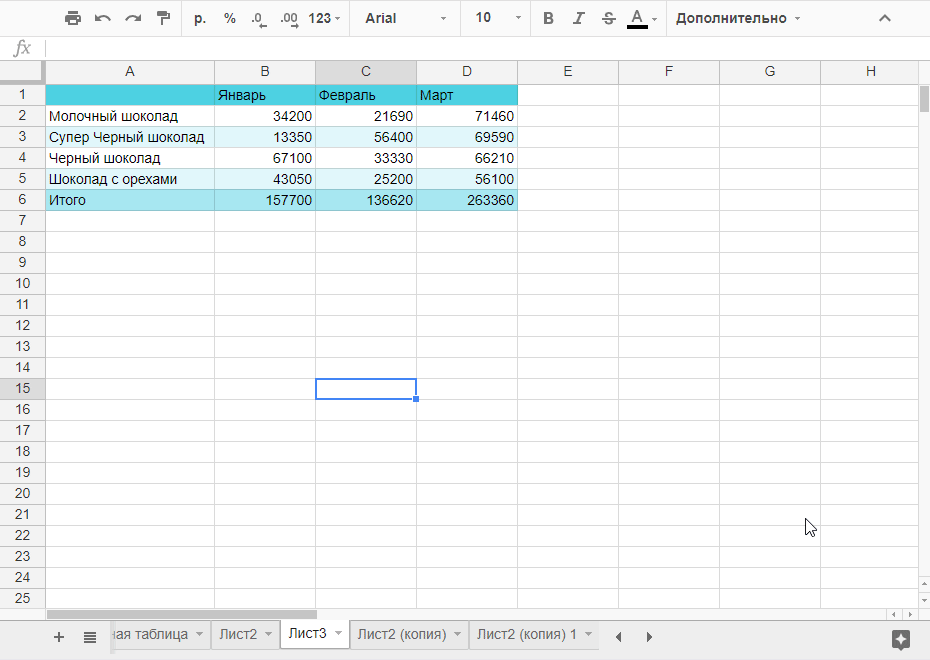Viewport: 930px width, 660px height.
Task: Toggle bold formatting
Action: click(548, 18)
